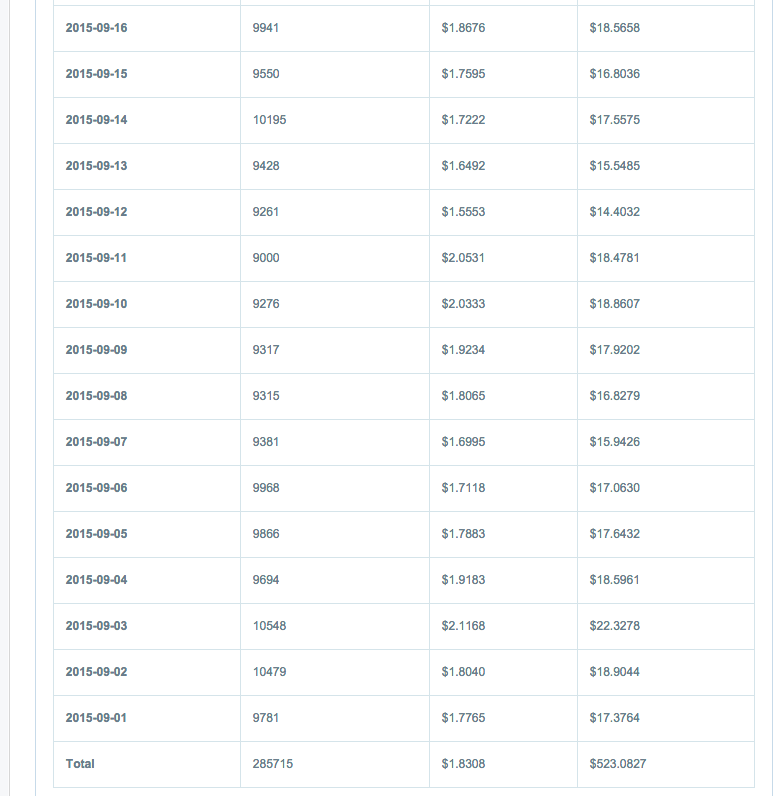Select the 10548 count cell

[x=269, y=626]
